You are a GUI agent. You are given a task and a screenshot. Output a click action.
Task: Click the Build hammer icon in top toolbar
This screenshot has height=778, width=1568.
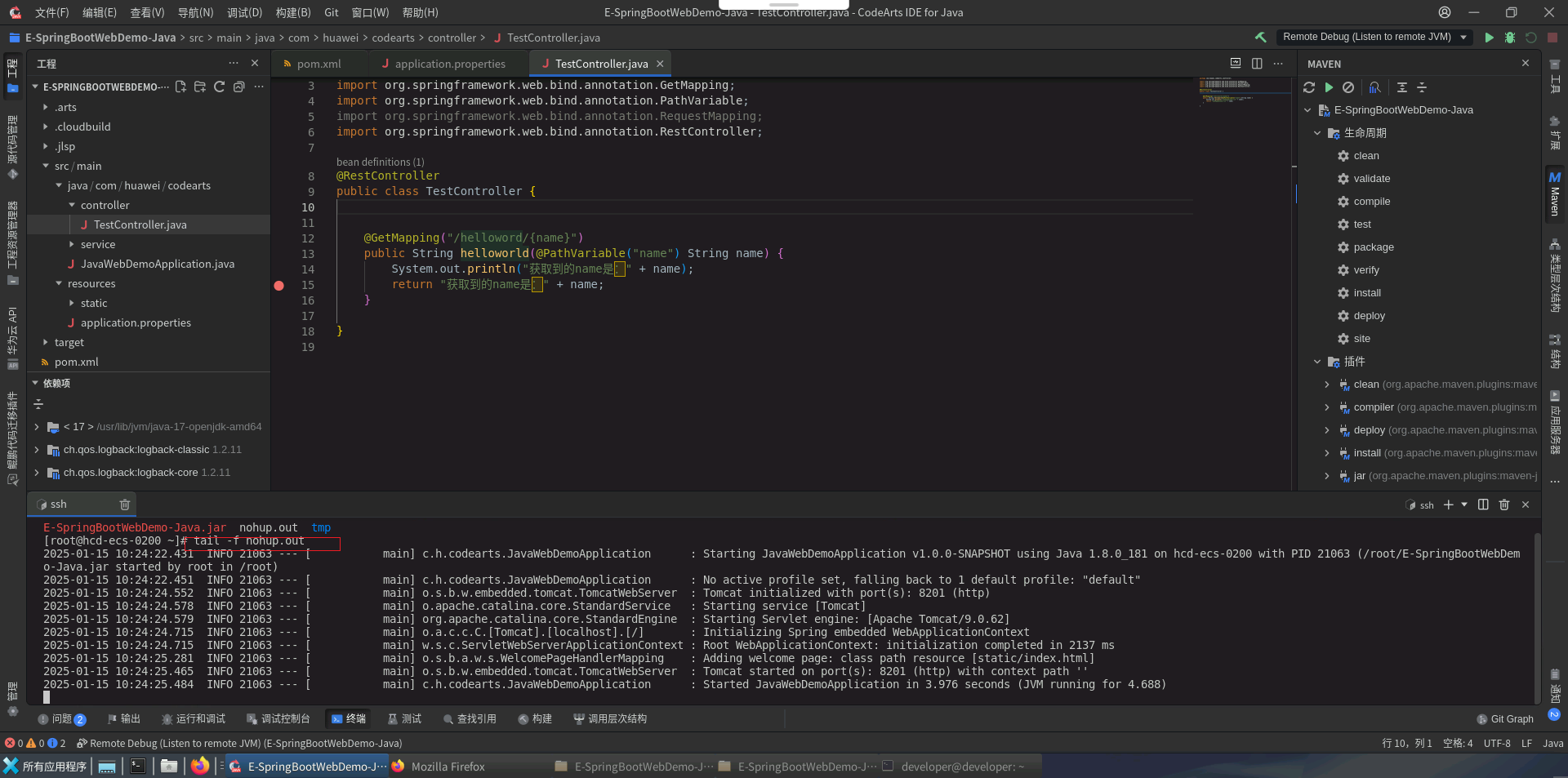[1261, 37]
